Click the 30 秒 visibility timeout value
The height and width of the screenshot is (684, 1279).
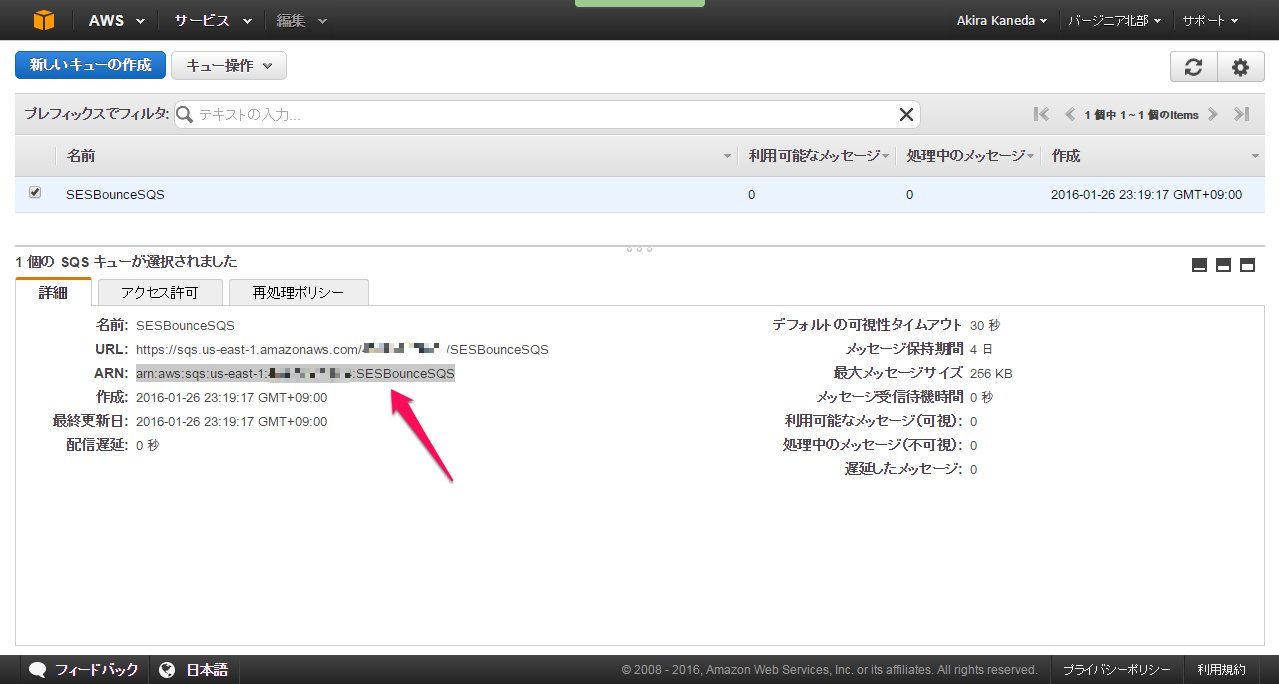pos(985,325)
